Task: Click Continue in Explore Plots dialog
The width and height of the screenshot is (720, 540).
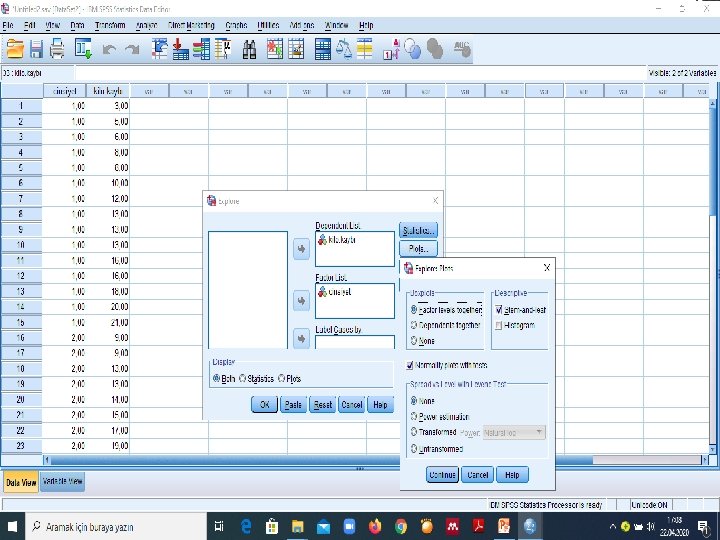Action: tap(442, 474)
